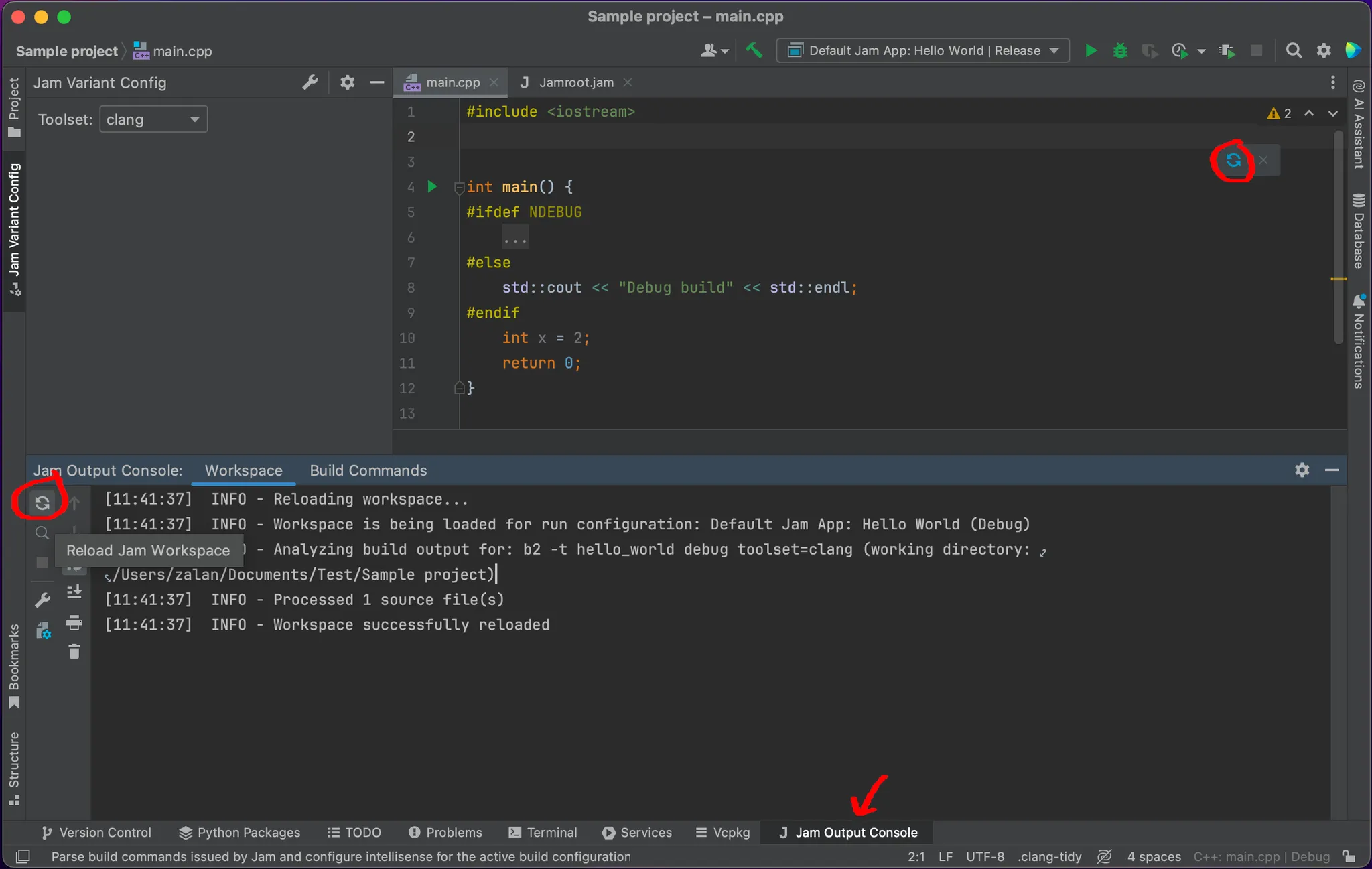Viewport: 1372px width, 869px height.
Task: Open Jam Variant Config panel gear options
Action: 347,82
